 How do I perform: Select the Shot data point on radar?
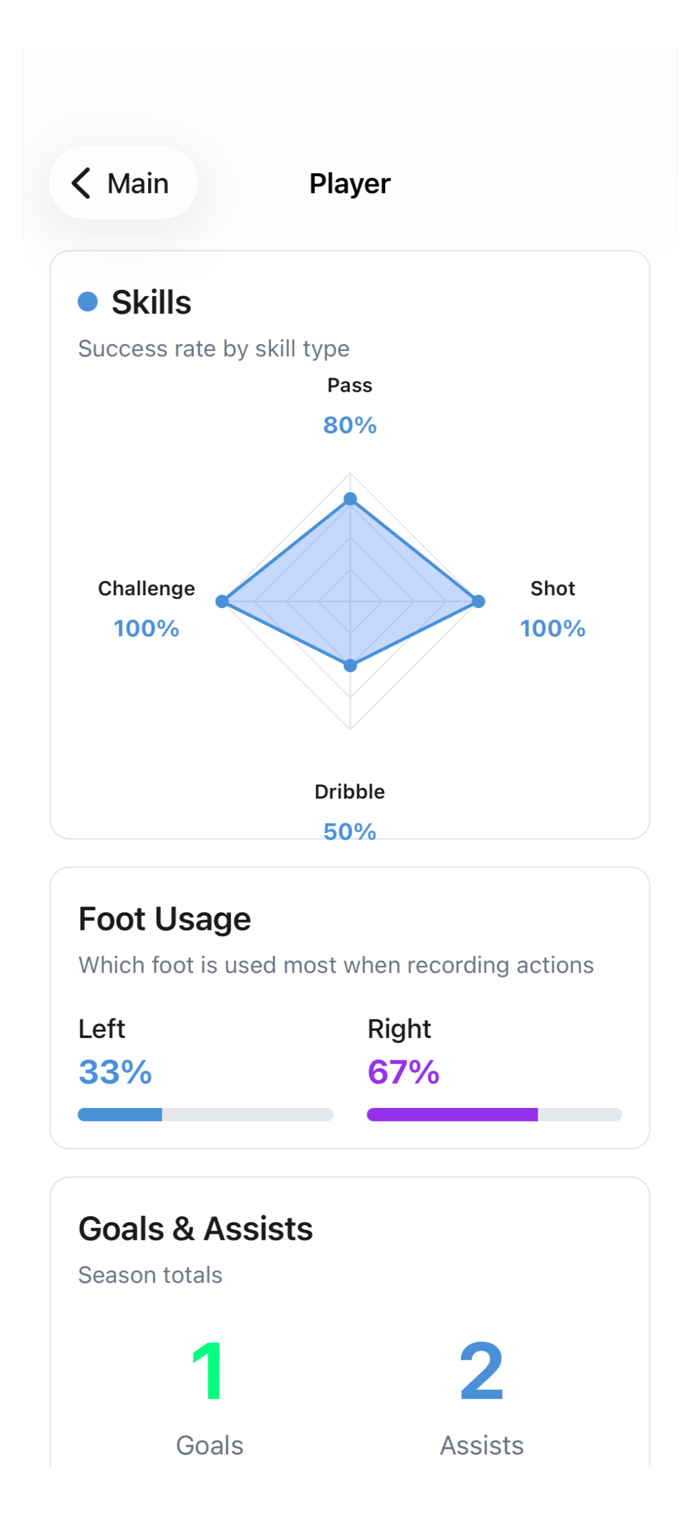pos(478,601)
